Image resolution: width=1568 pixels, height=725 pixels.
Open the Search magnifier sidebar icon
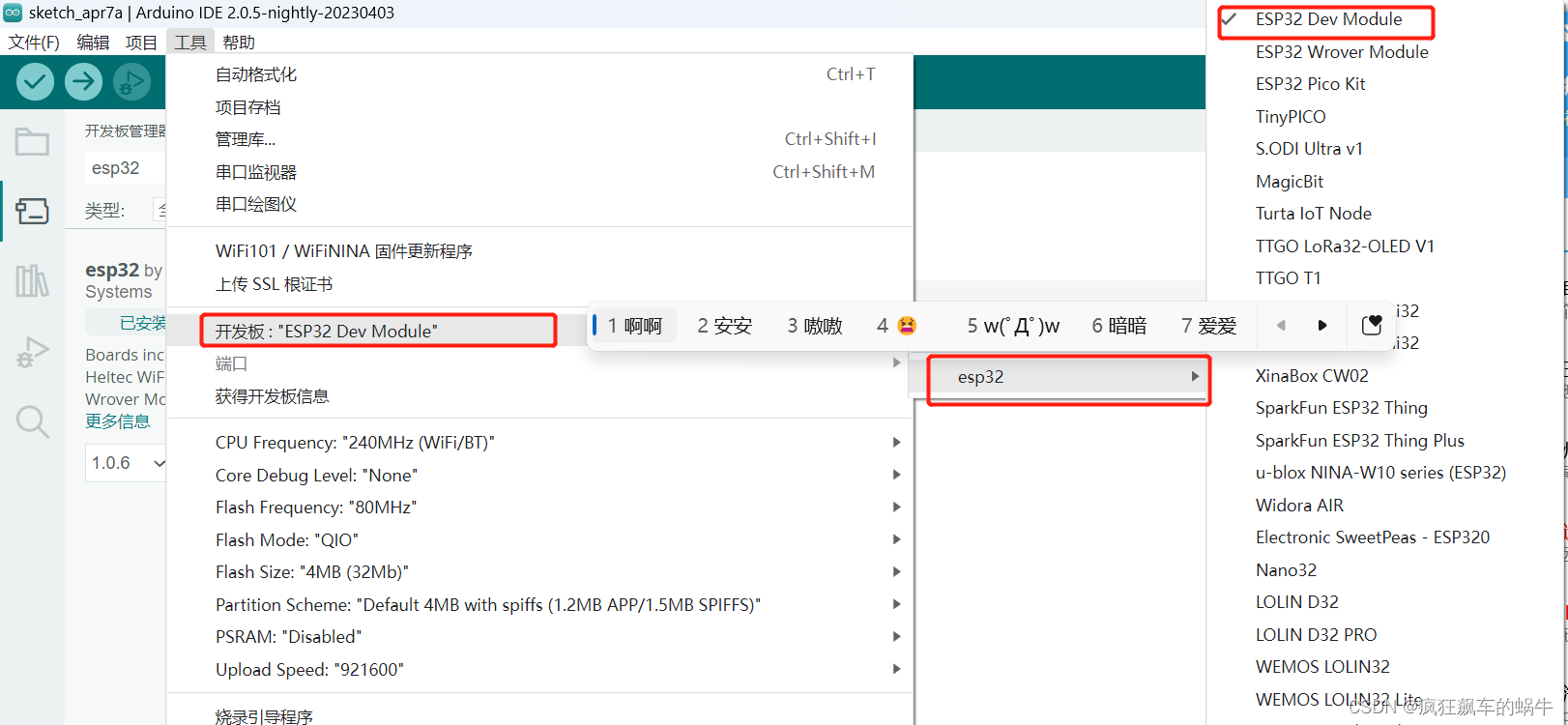pos(32,421)
